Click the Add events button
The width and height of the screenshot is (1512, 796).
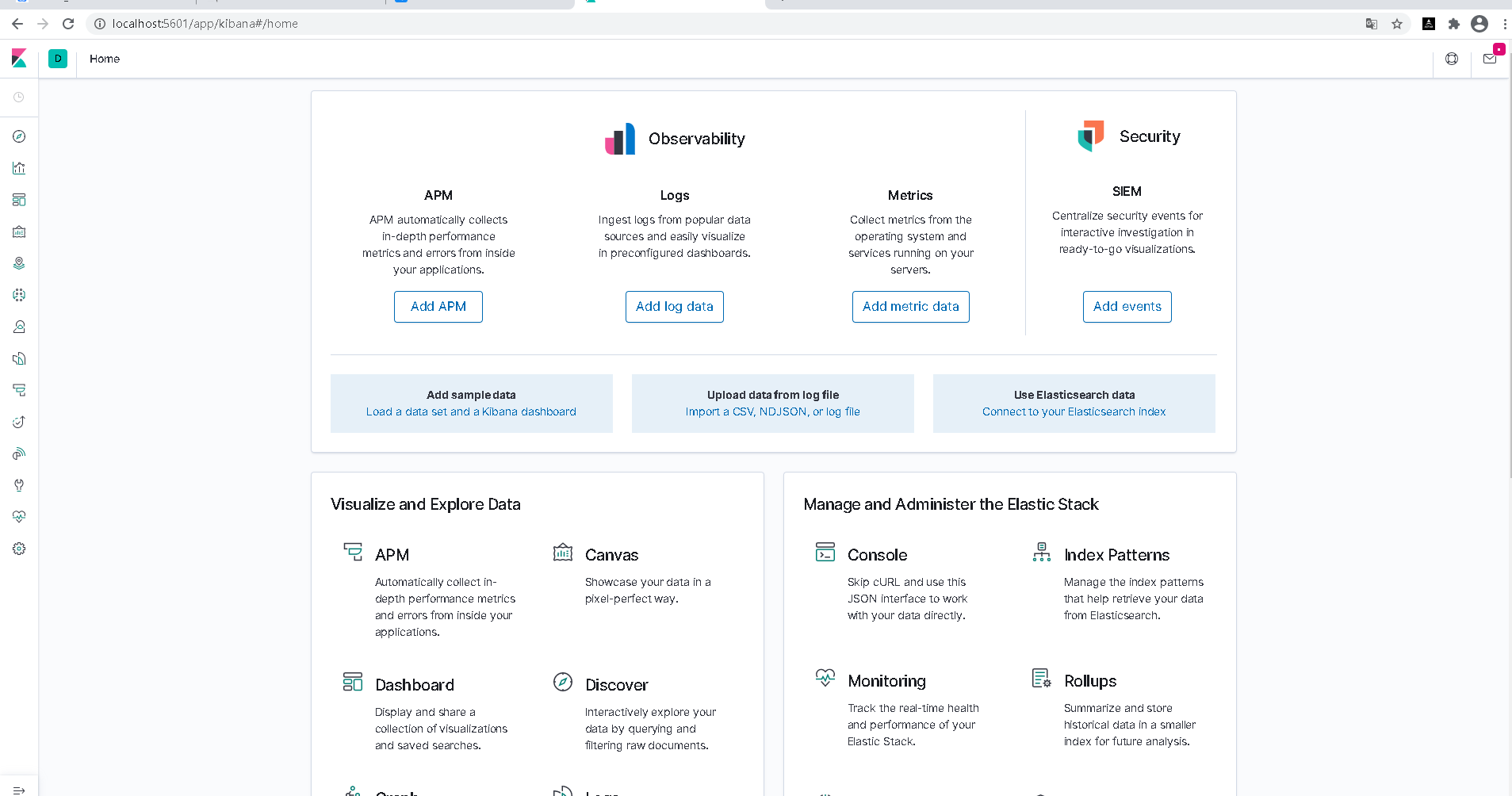[1127, 307]
